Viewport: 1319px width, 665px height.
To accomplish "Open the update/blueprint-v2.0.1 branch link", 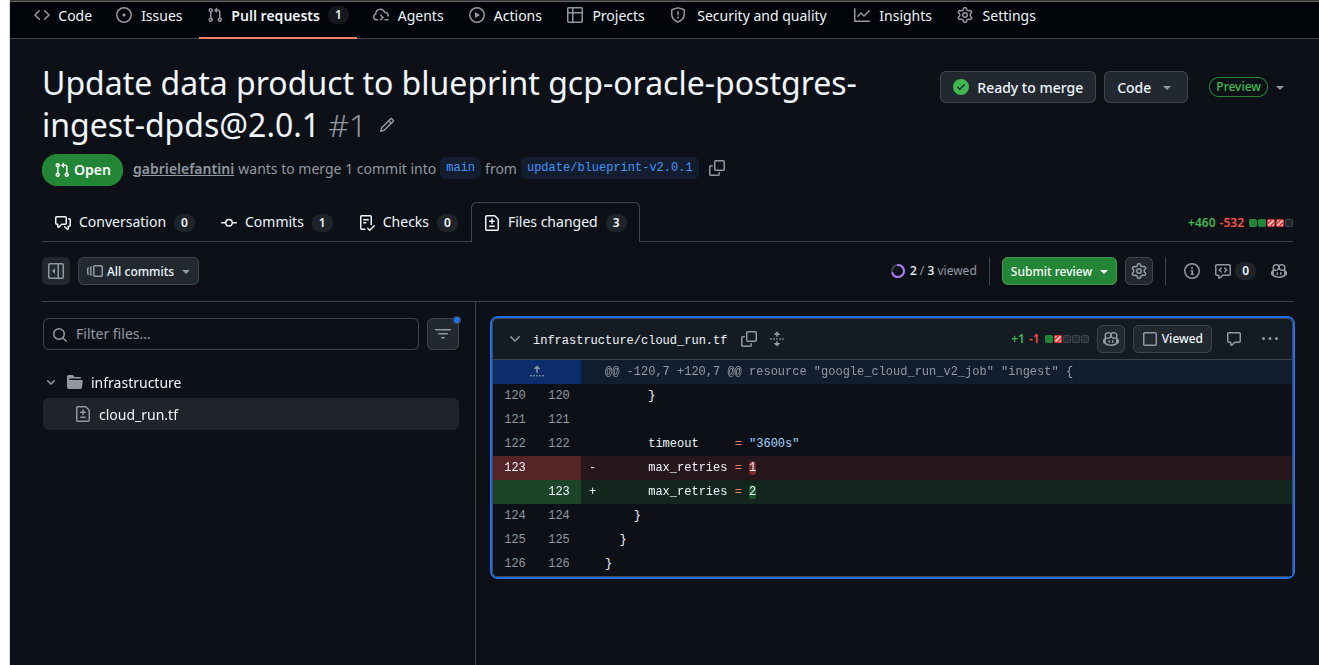I will (610, 168).
